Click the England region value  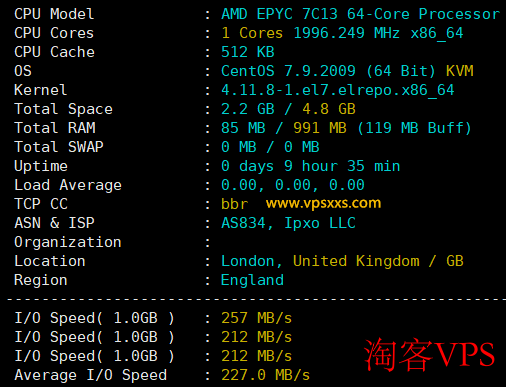[252, 280]
